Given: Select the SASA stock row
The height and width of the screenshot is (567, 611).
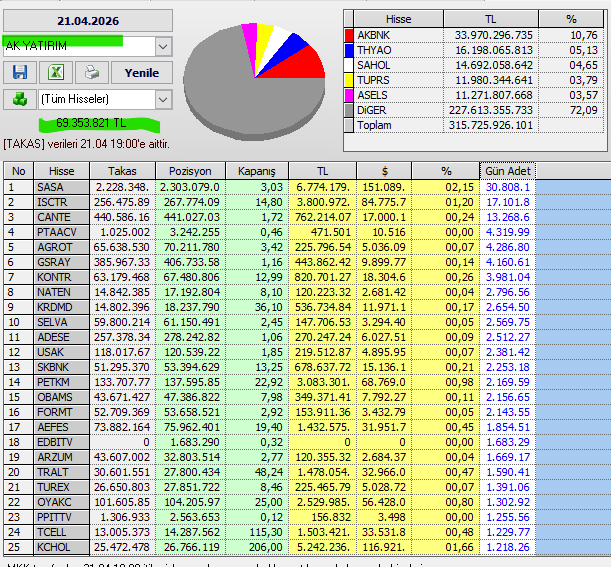Looking at the screenshot, I should [270, 187].
